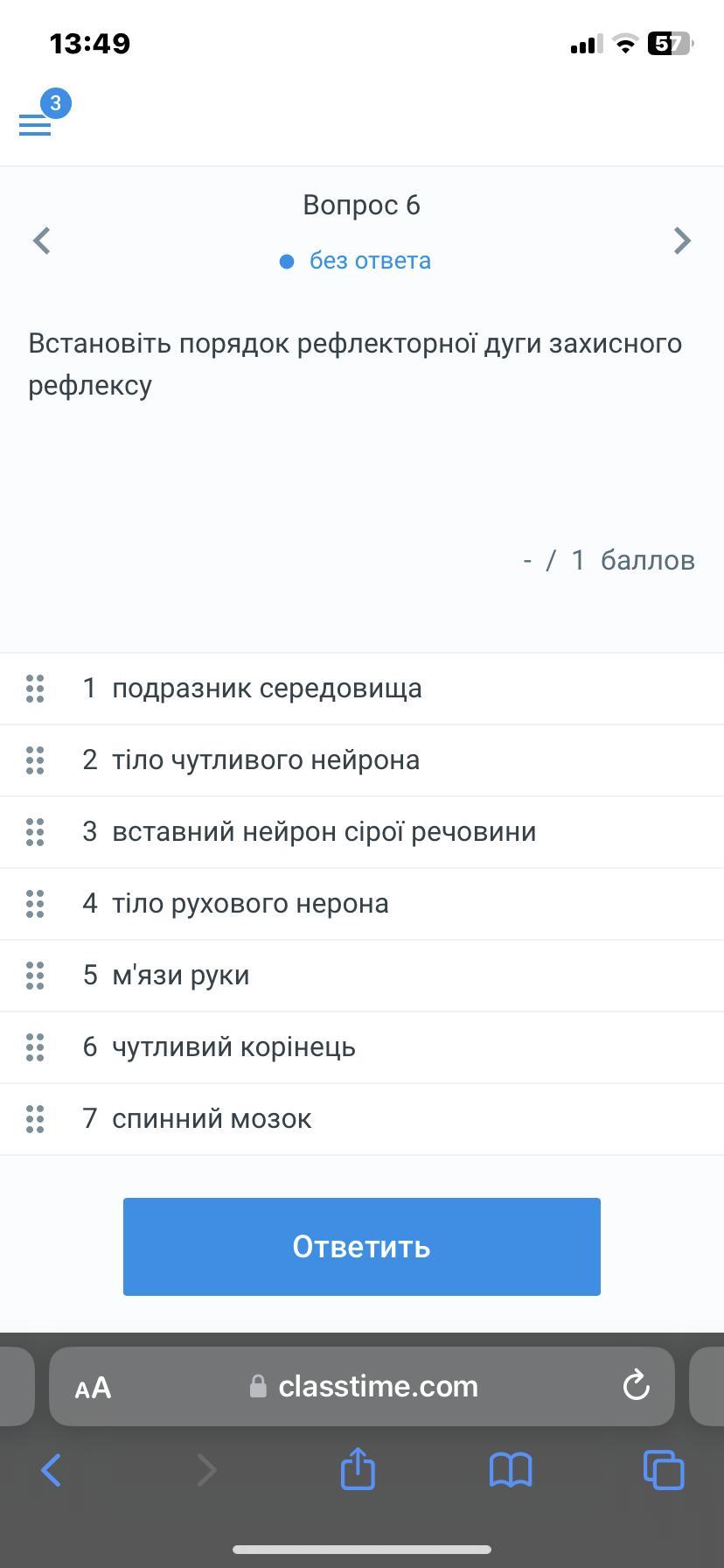This screenshot has height=1568, width=724.
Task: Tap Safari share icon
Action: [358, 1468]
